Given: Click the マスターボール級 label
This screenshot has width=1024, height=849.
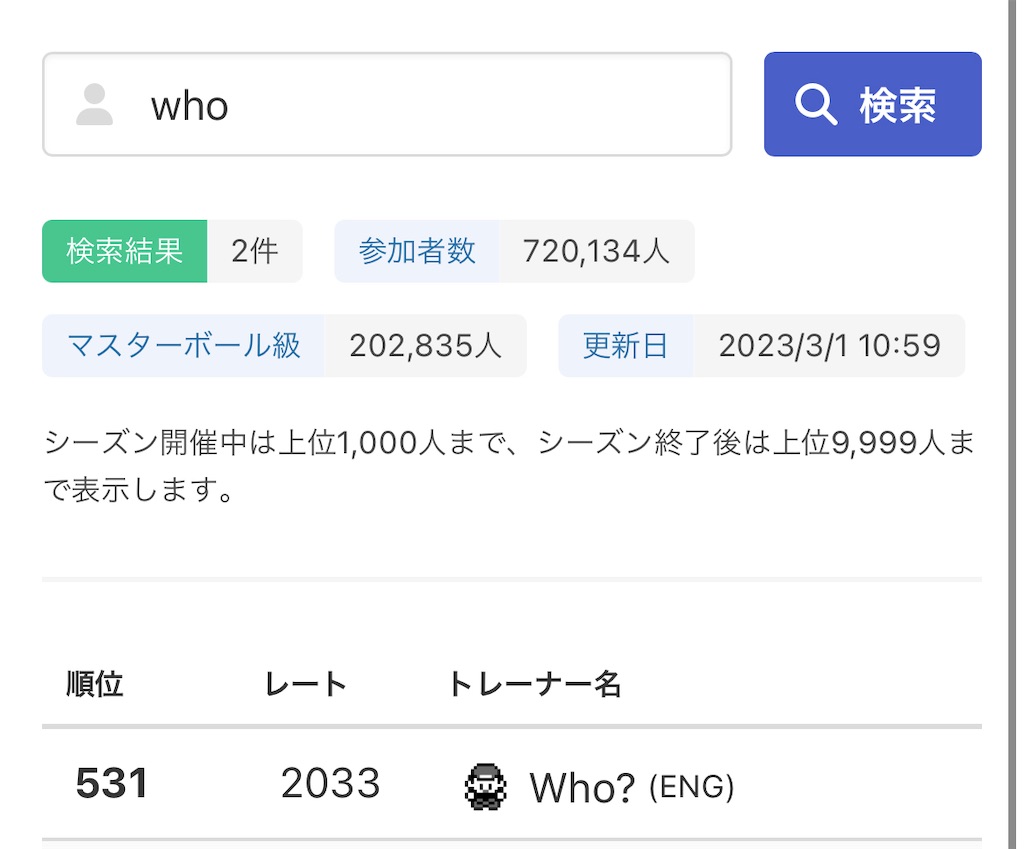Looking at the screenshot, I should [184, 345].
